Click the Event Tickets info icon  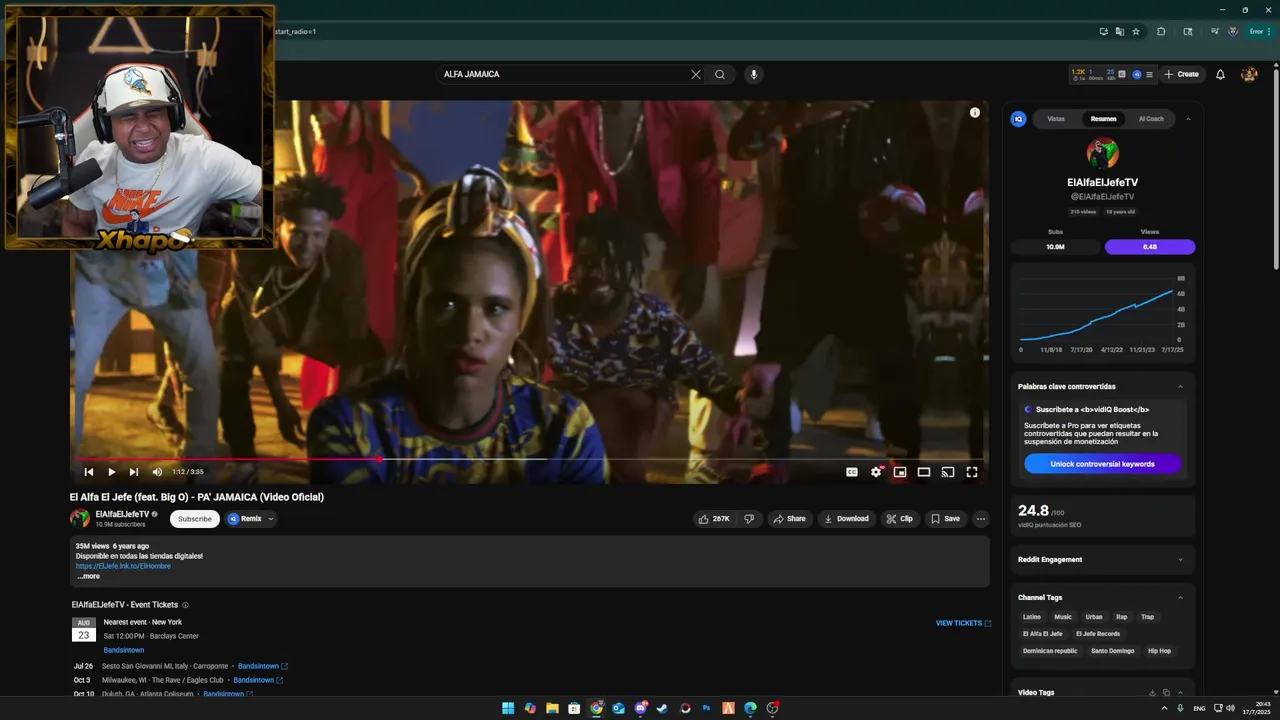point(185,605)
